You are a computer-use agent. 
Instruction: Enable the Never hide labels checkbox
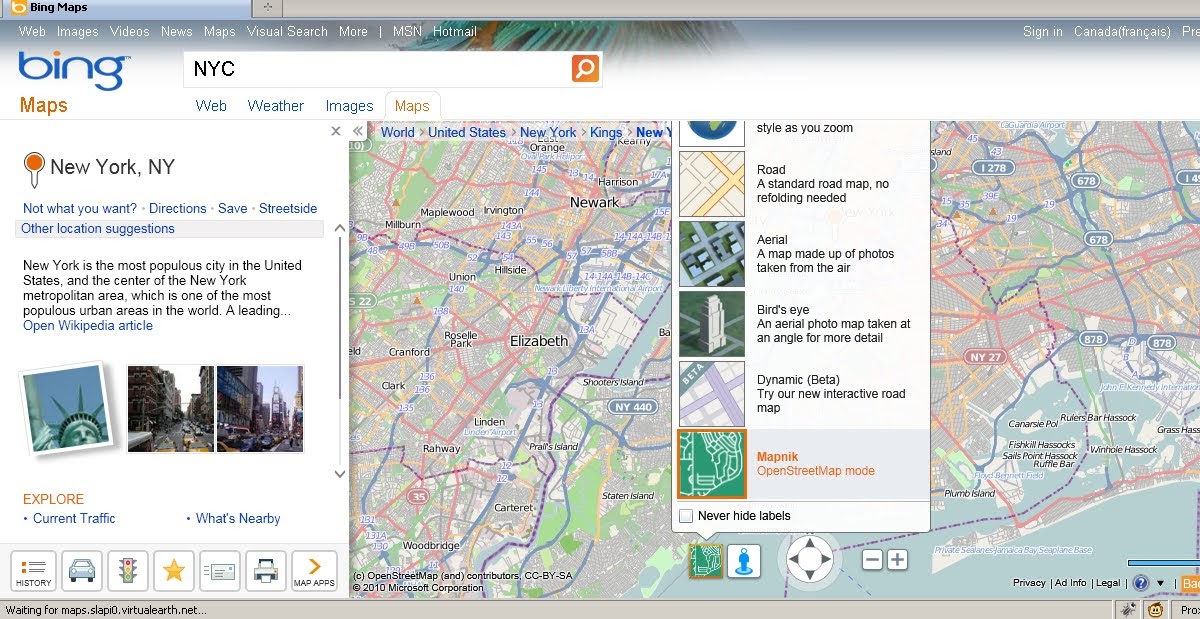(686, 515)
